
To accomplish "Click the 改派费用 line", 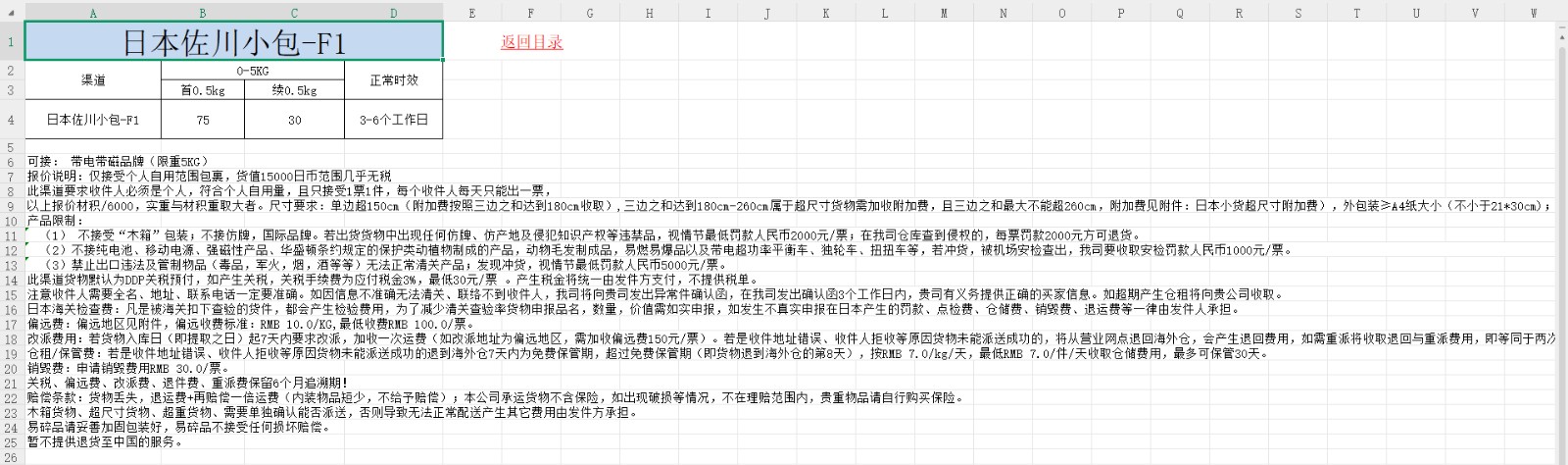I will [x=792, y=338].
